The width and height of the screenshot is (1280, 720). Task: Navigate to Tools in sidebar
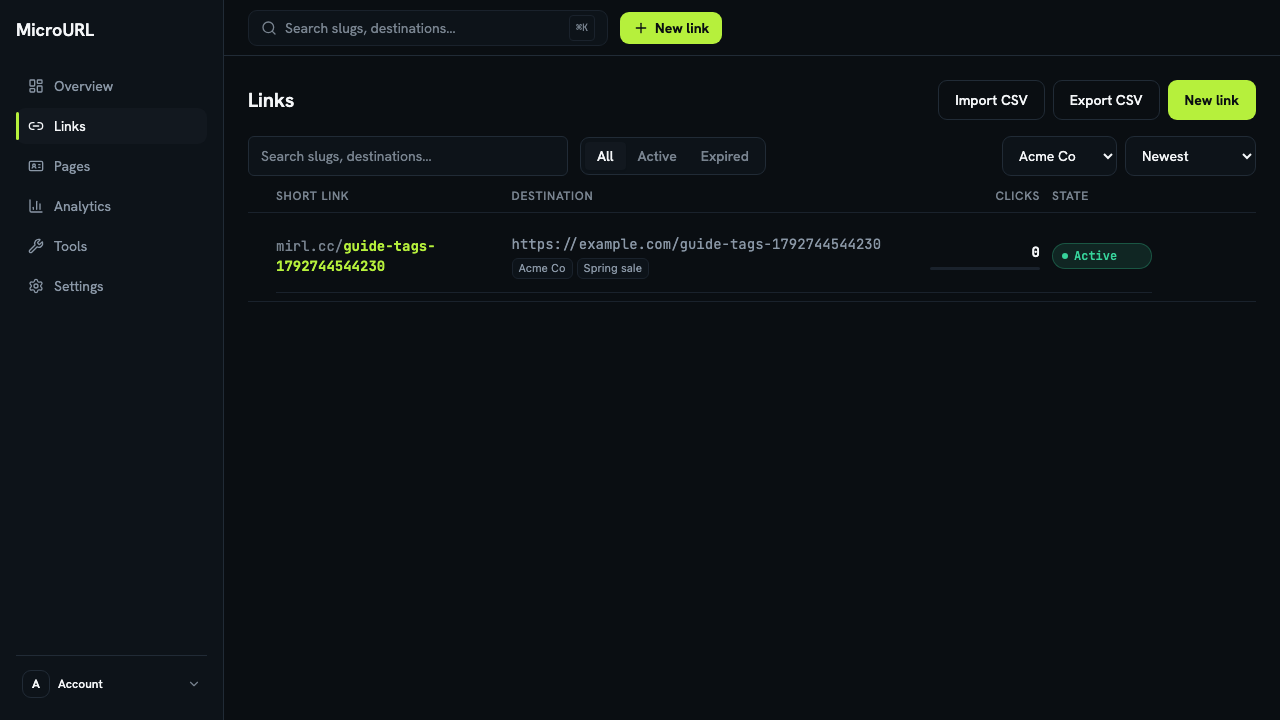[111, 246]
